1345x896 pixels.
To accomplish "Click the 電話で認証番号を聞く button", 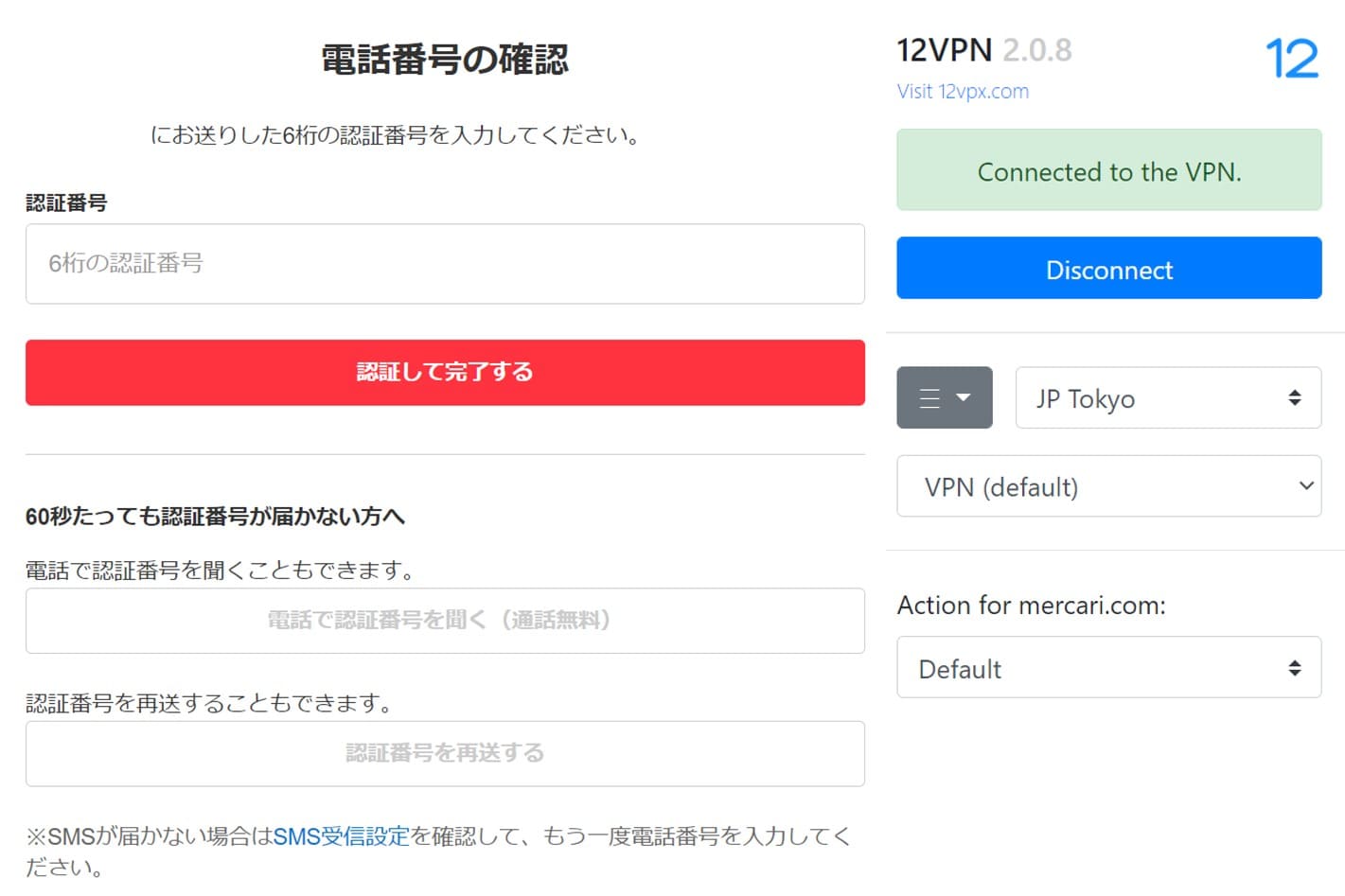I will (x=445, y=621).
